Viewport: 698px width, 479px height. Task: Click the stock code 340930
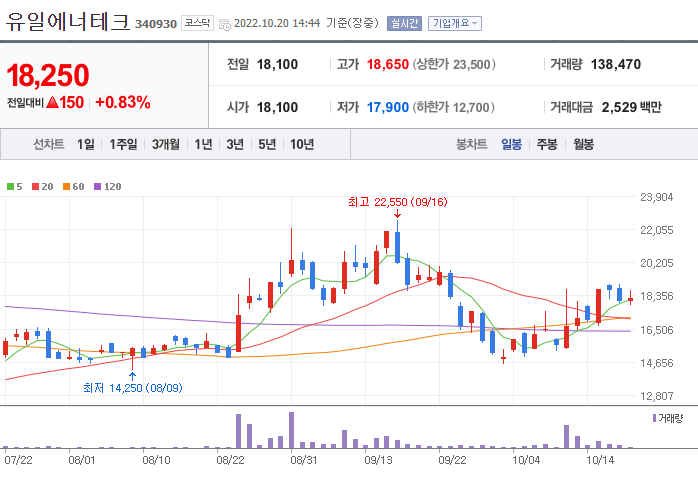click(x=156, y=24)
